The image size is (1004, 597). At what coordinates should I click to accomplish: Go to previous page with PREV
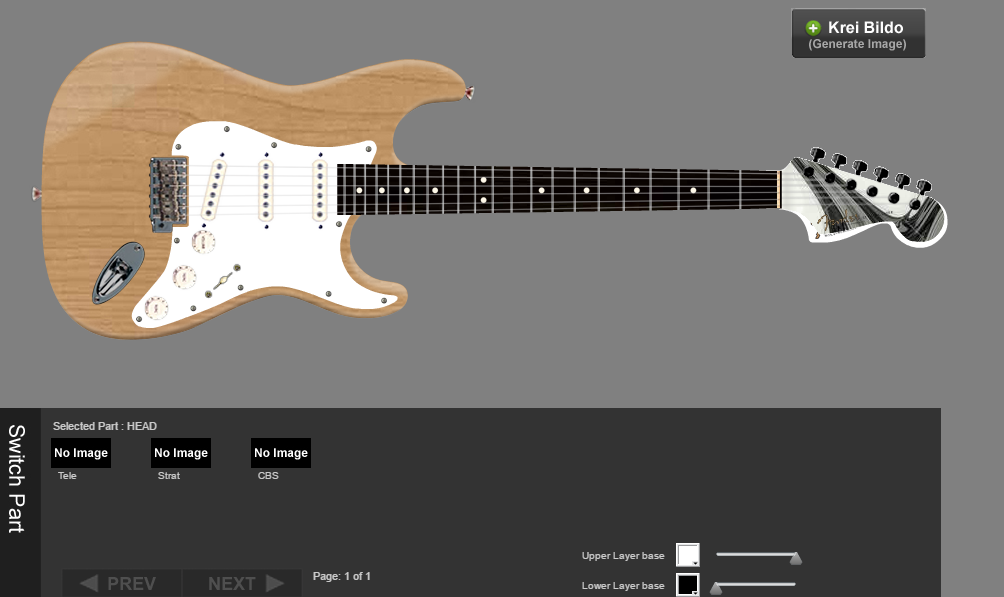(120, 583)
